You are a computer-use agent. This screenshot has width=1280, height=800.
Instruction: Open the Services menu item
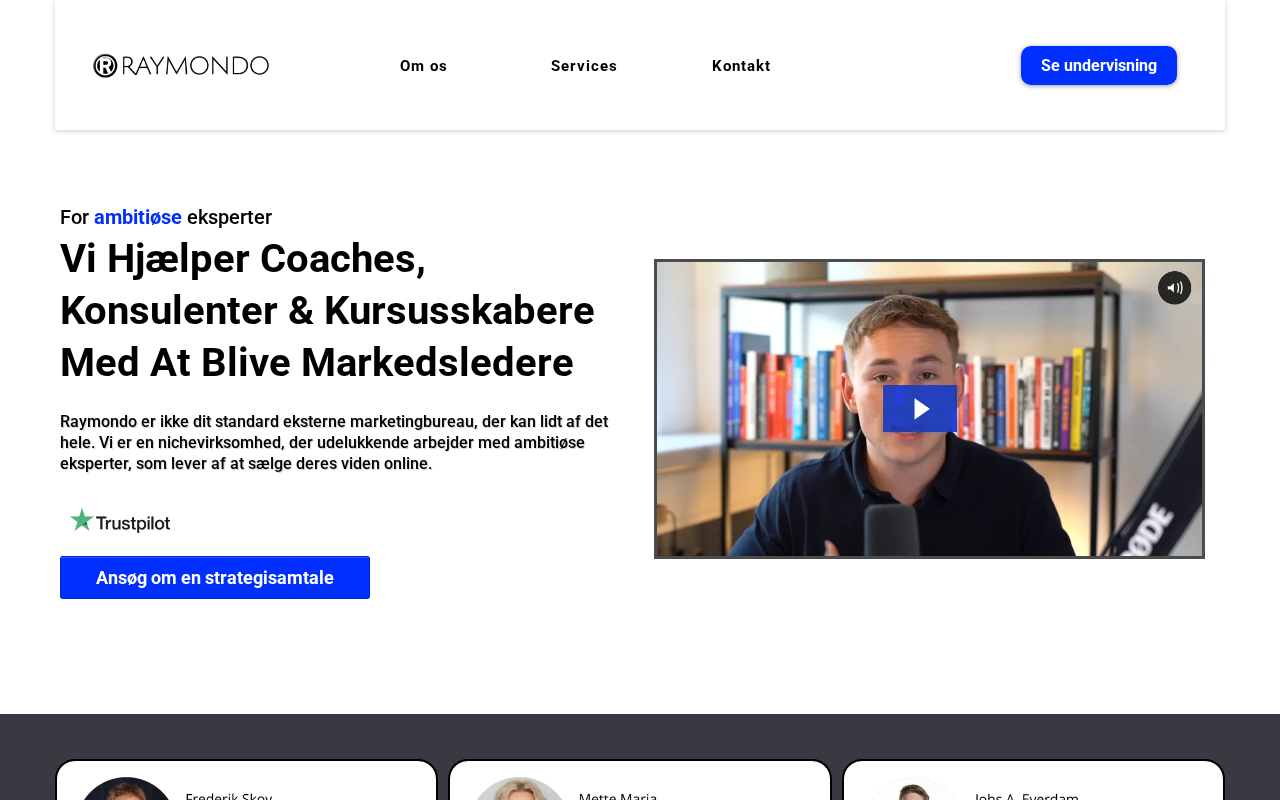click(584, 66)
